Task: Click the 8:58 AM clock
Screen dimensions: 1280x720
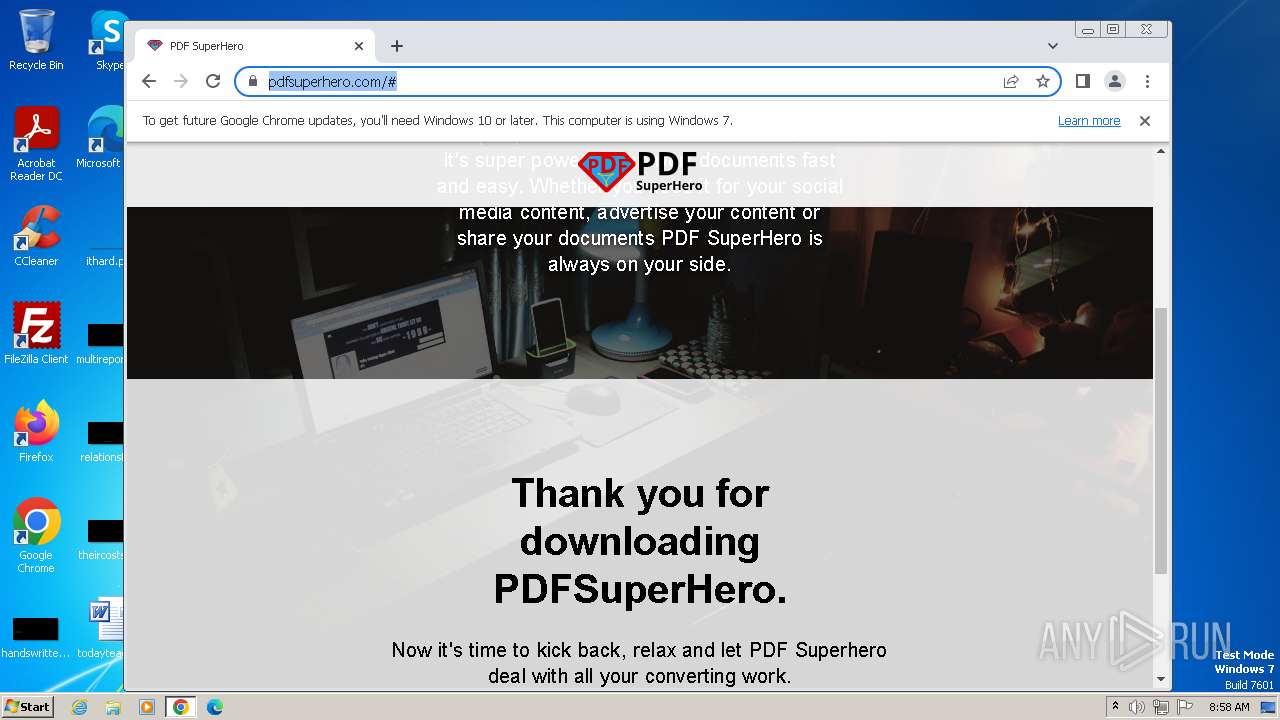Action: pos(1229,707)
